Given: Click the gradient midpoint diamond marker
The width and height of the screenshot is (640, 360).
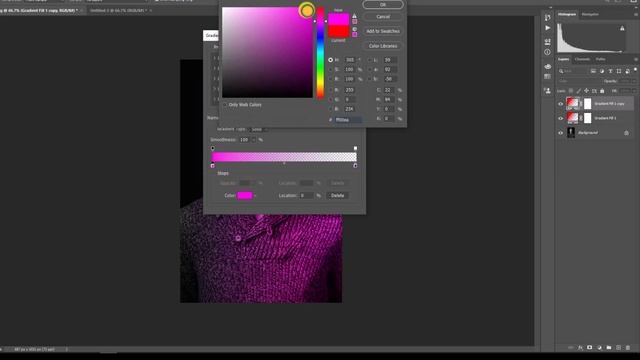Looking at the screenshot, I should [284, 163].
